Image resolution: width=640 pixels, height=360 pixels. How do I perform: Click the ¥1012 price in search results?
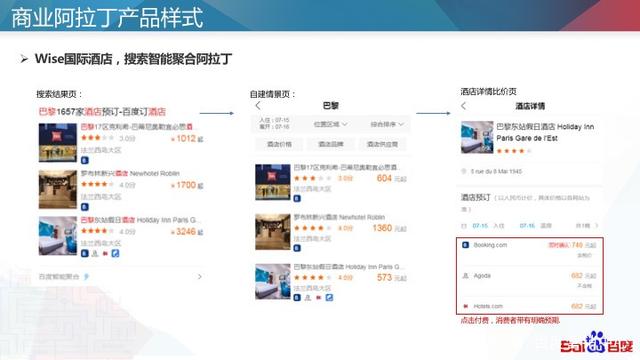pos(187,139)
